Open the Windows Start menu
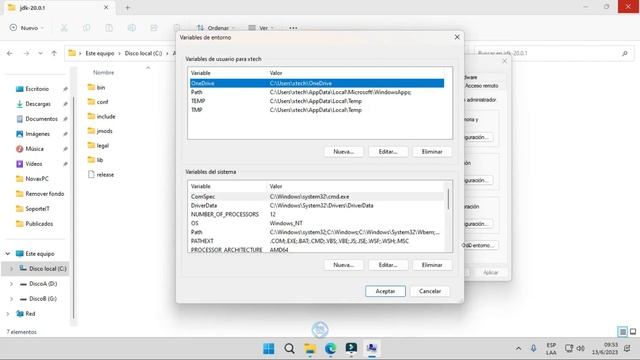The height and width of the screenshot is (360, 640). pyautogui.click(x=269, y=349)
